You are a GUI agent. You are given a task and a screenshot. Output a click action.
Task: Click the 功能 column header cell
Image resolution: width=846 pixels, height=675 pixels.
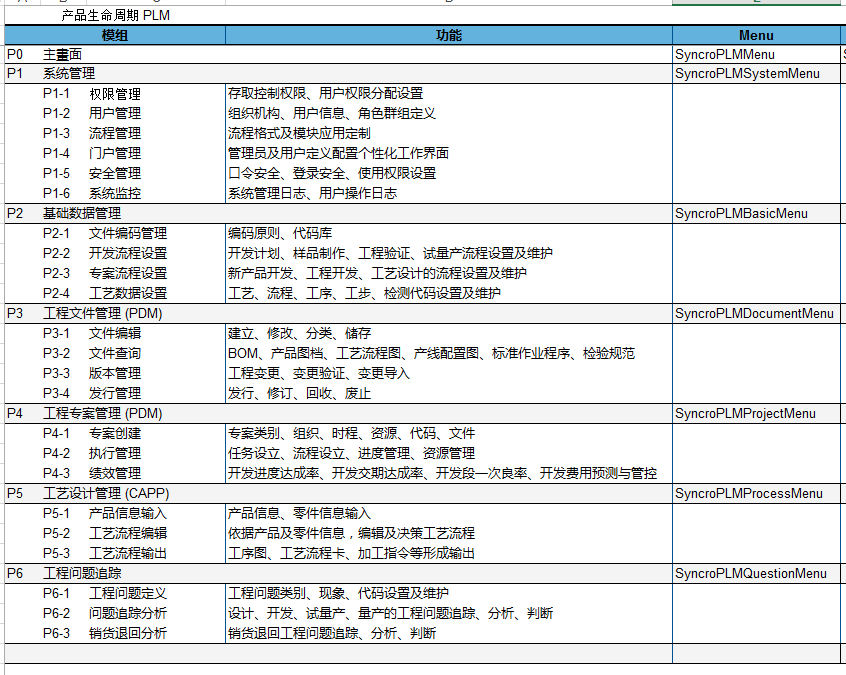pyautogui.click(x=448, y=36)
